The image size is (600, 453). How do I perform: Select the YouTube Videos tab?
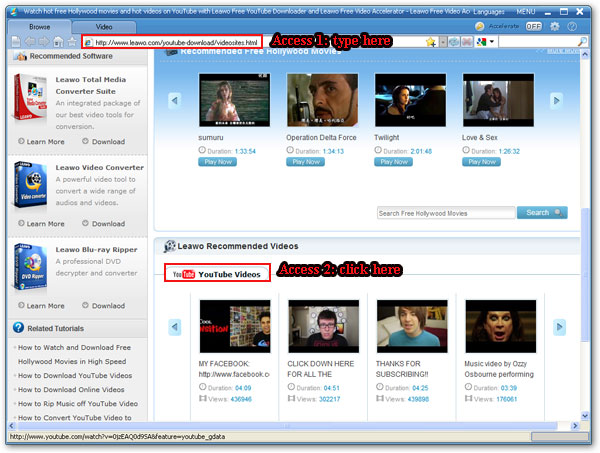pyautogui.click(x=217, y=274)
